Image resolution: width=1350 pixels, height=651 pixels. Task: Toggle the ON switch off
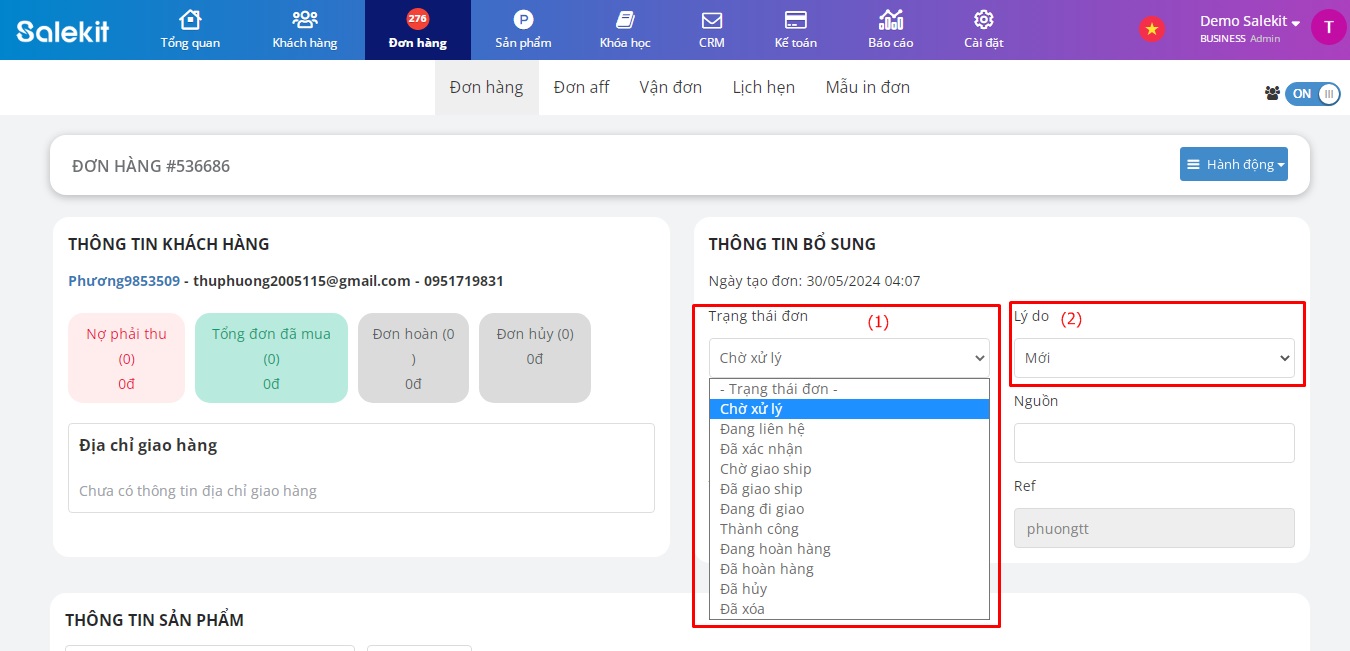1312,94
